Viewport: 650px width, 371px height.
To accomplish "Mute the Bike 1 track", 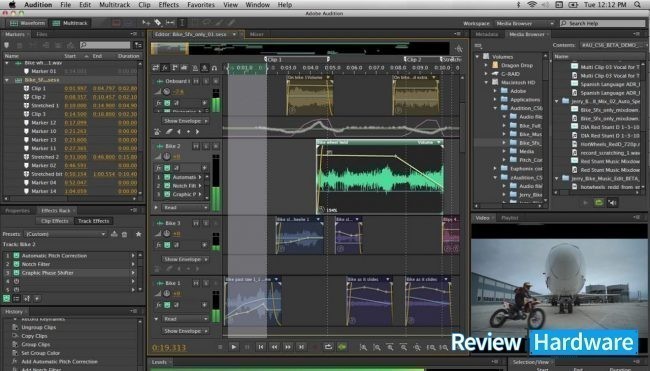I will [x=196, y=283].
